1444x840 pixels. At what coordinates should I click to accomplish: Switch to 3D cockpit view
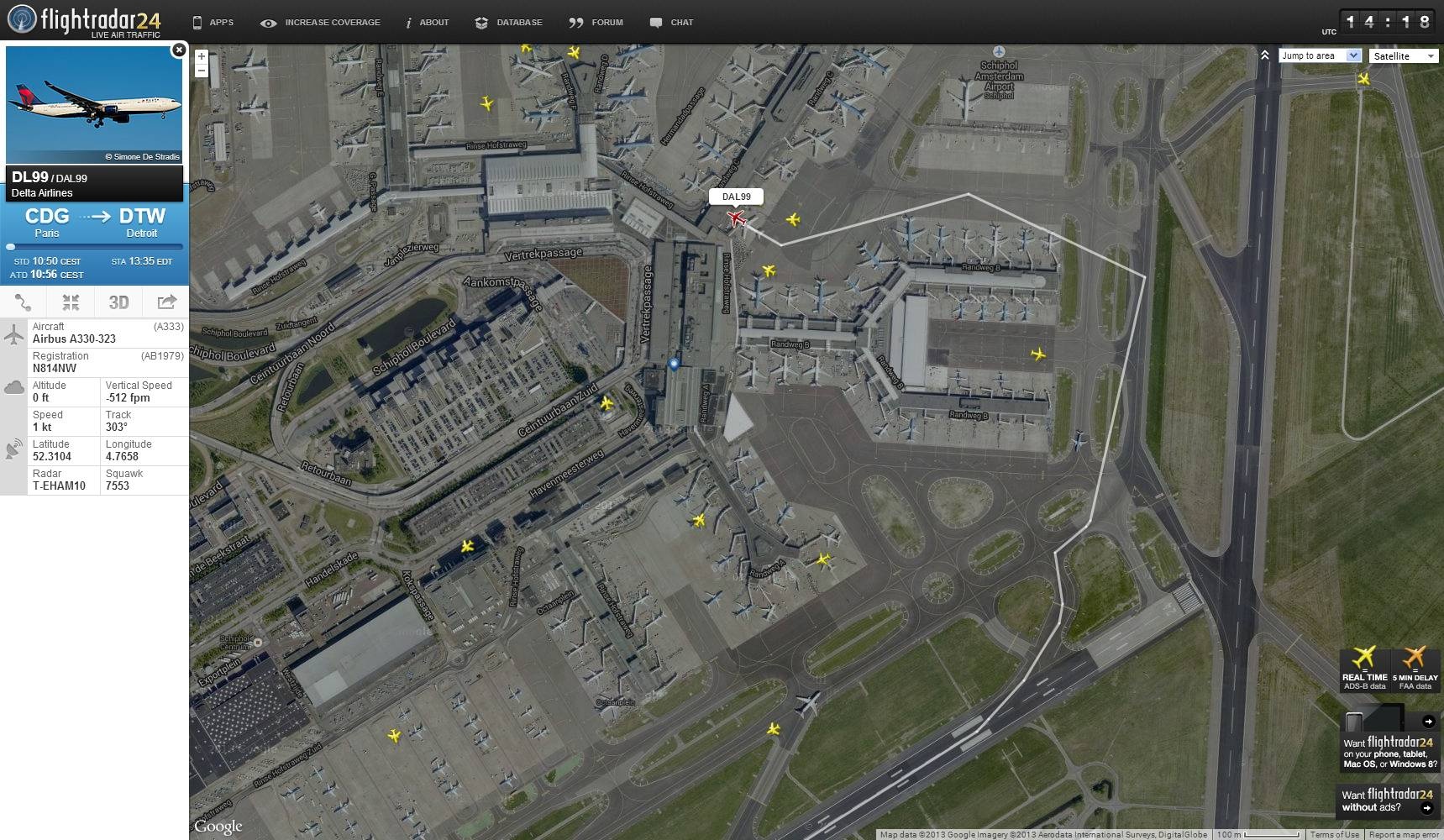click(x=118, y=302)
